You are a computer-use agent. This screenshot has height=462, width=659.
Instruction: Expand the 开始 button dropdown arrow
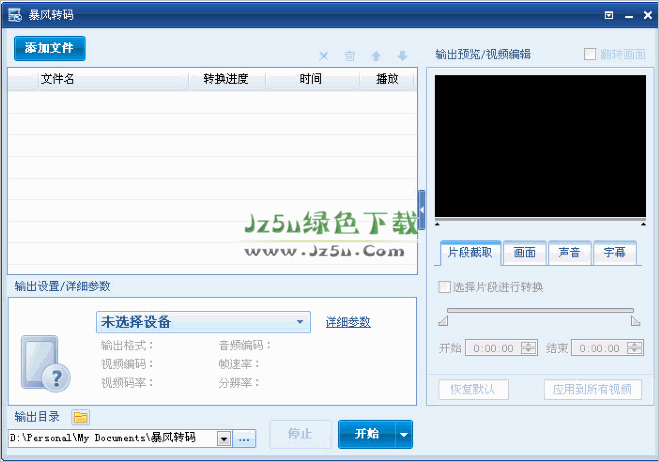pos(404,434)
